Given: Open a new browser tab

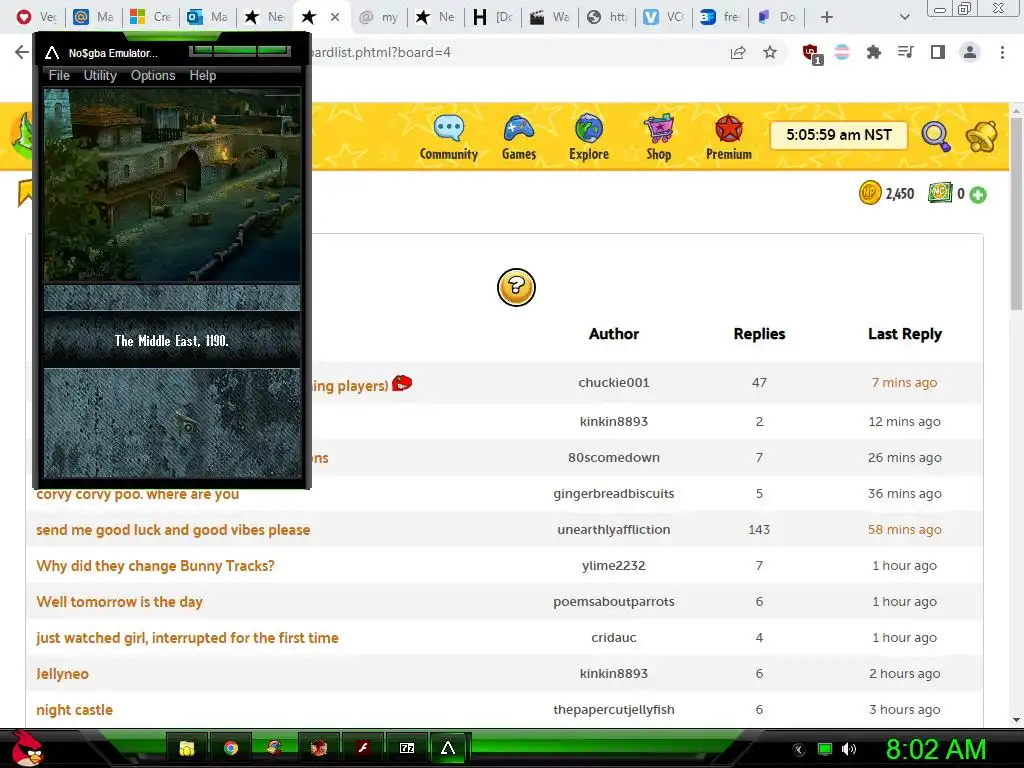Looking at the screenshot, I should pyautogui.click(x=827, y=17).
